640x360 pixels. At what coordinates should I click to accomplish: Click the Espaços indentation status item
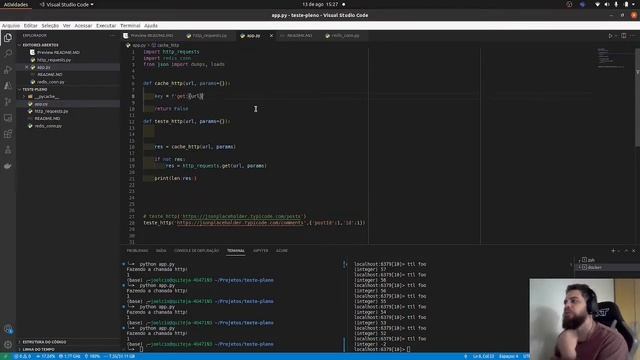coord(509,356)
